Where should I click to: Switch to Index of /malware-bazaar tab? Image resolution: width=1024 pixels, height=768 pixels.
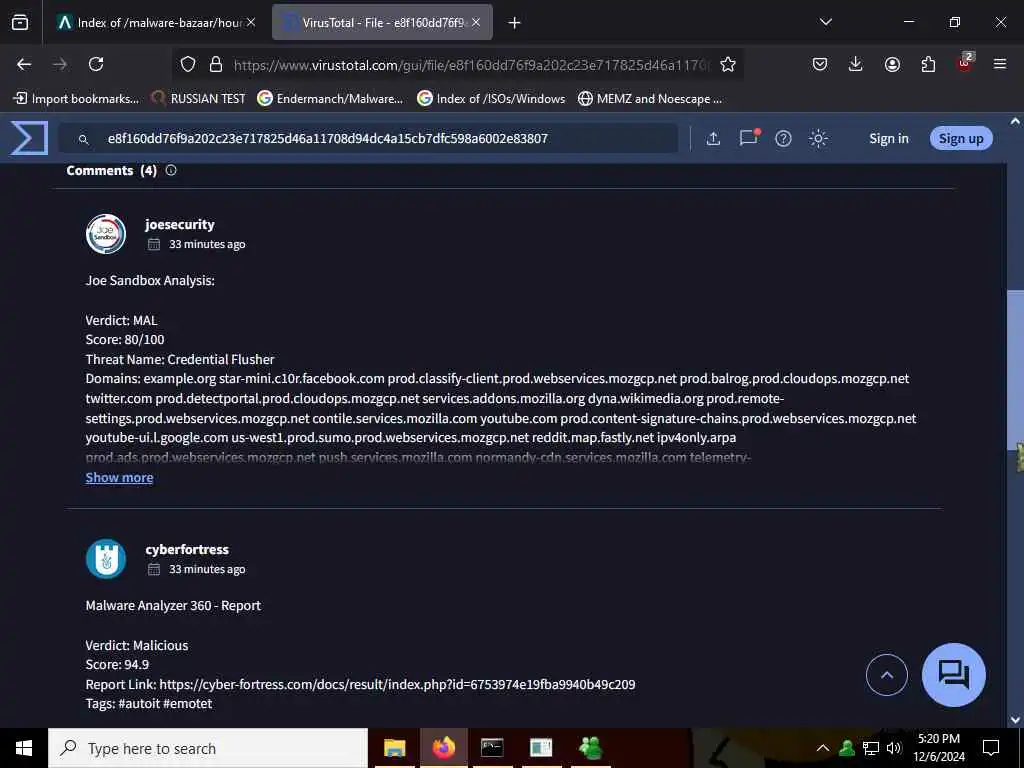(155, 23)
